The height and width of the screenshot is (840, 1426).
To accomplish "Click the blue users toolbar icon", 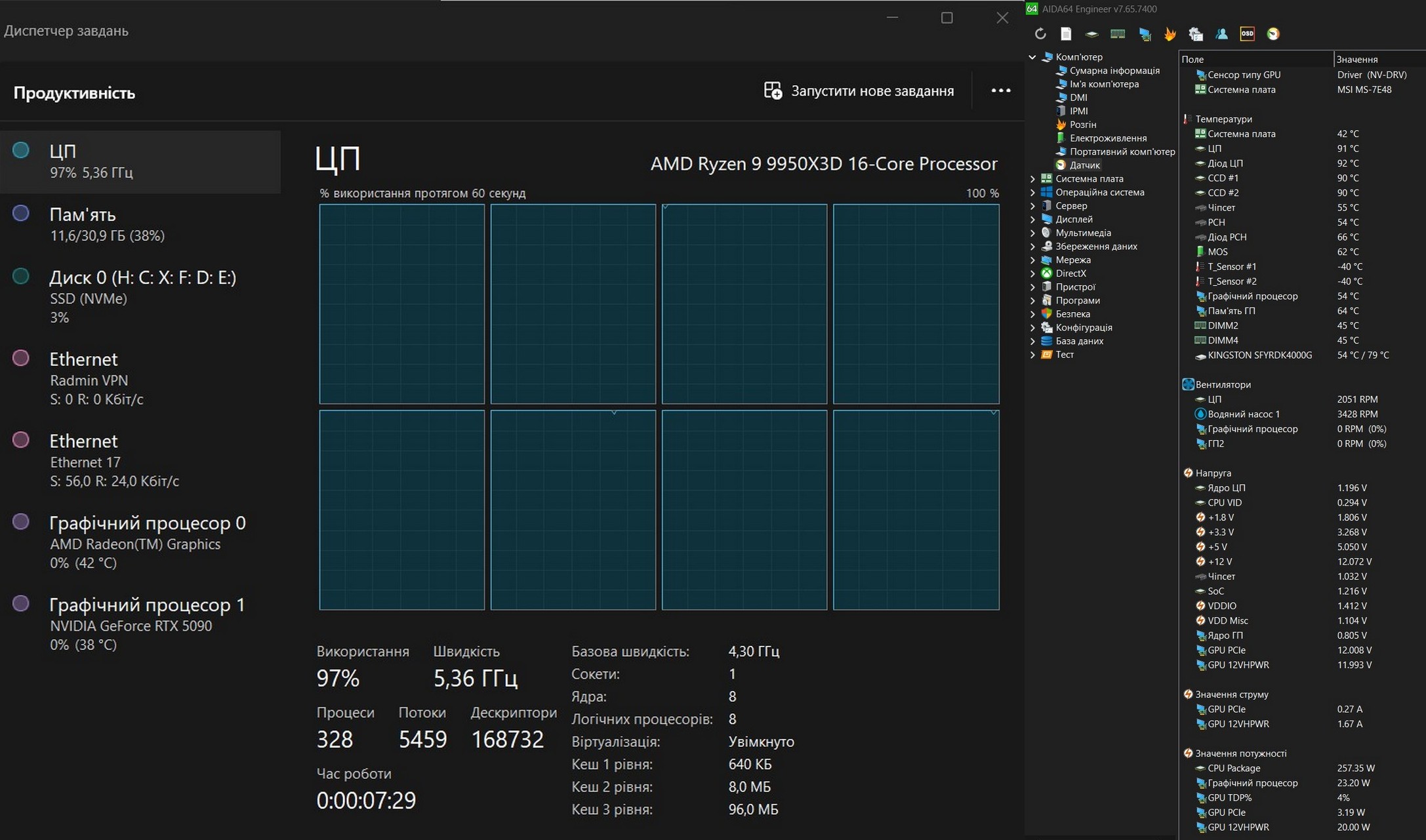I will tap(1221, 33).
